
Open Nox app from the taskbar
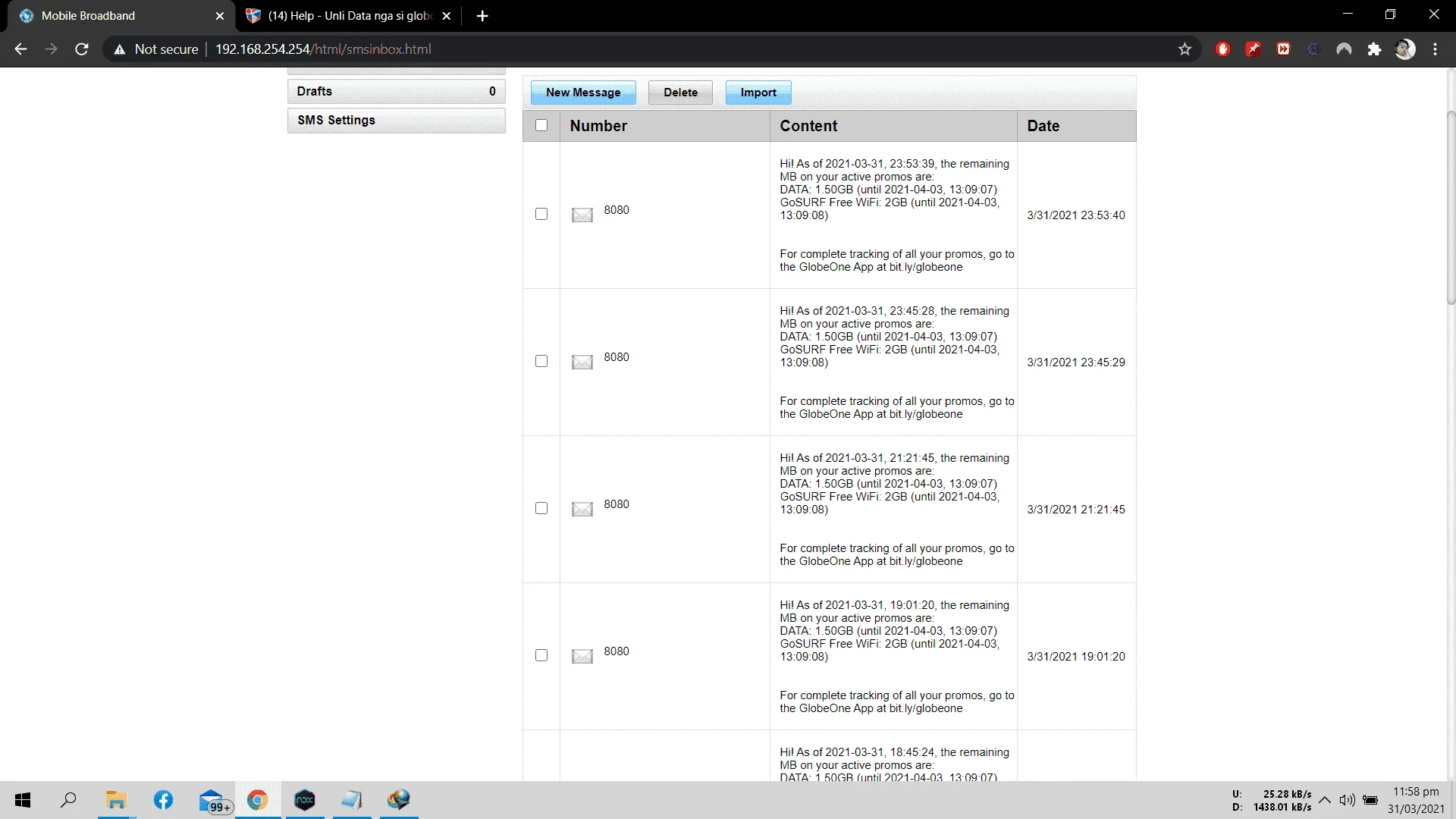pyautogui.click(x=304, y=800)
